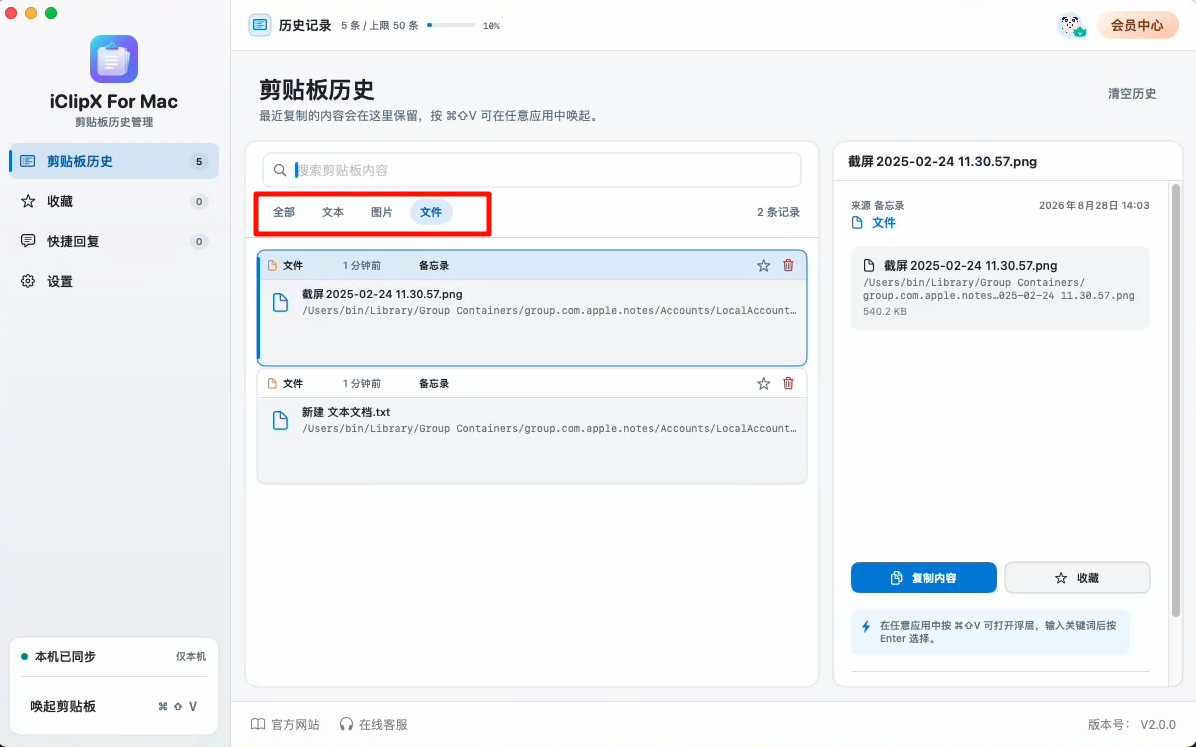Open the 快捷回复 sidebar section
The height and width of the screenshot is (747, 1196).
(x=114, y=241)
